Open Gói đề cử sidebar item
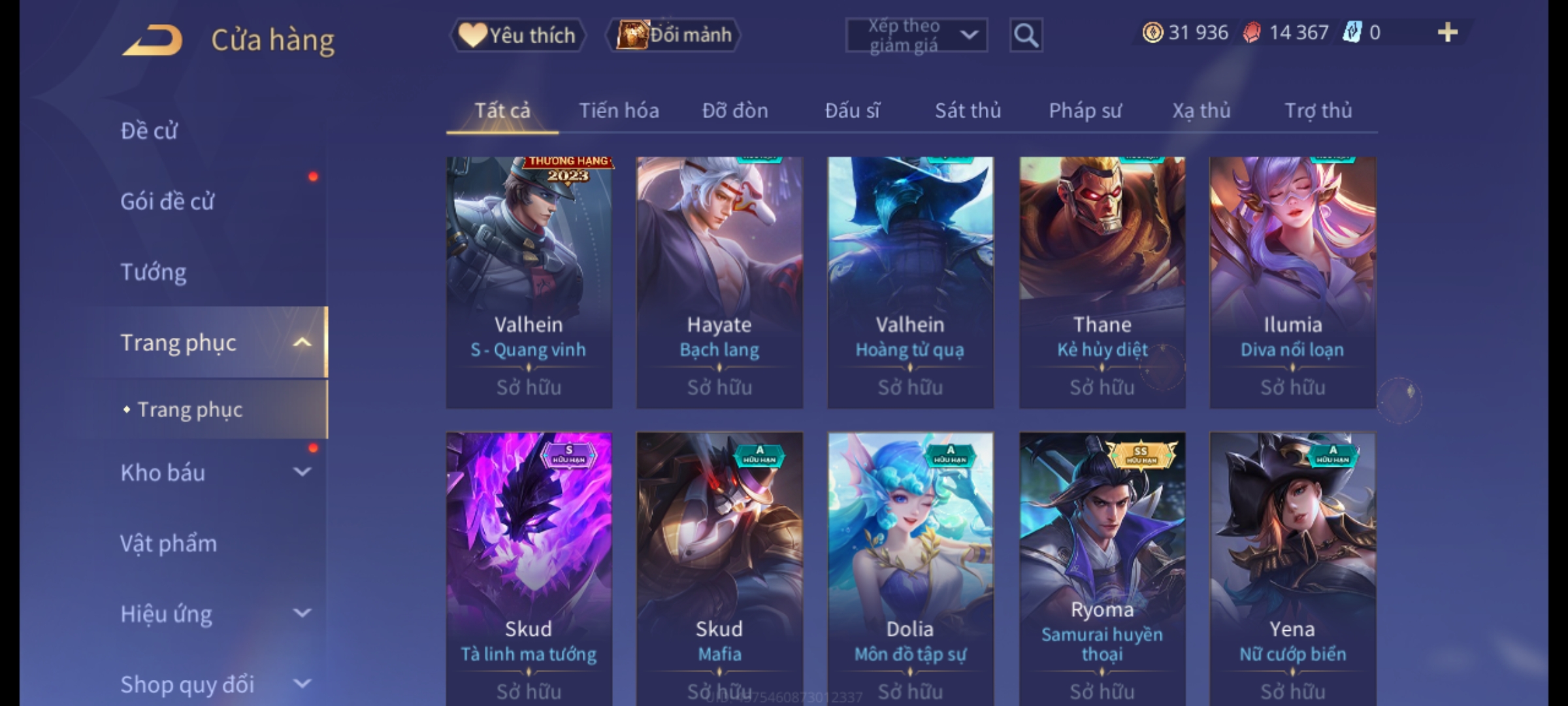1568x706 pixels. (x=167, y=201)
